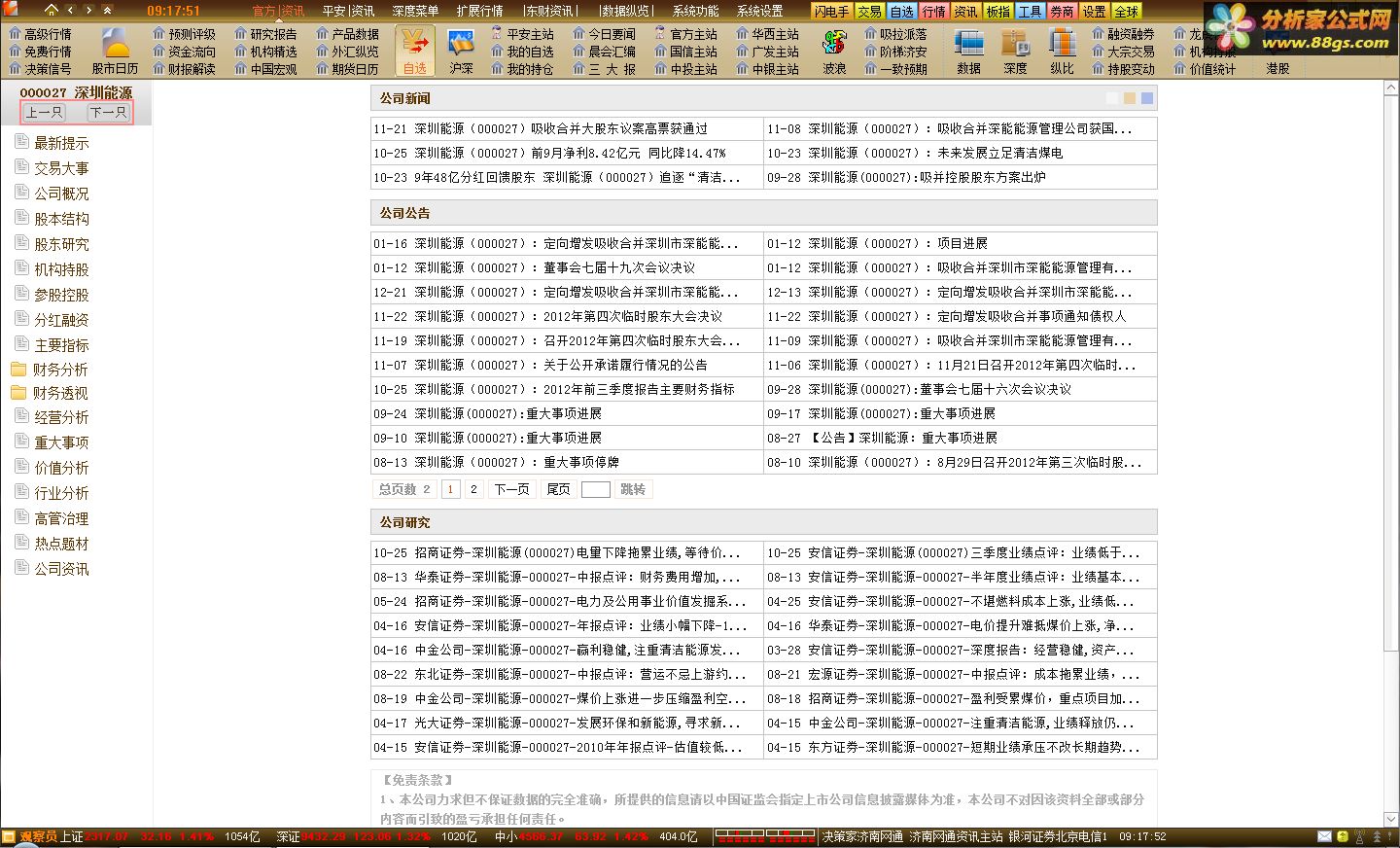
Task: Open 高管治理 in the sidebar
Action: pos(61,518)
